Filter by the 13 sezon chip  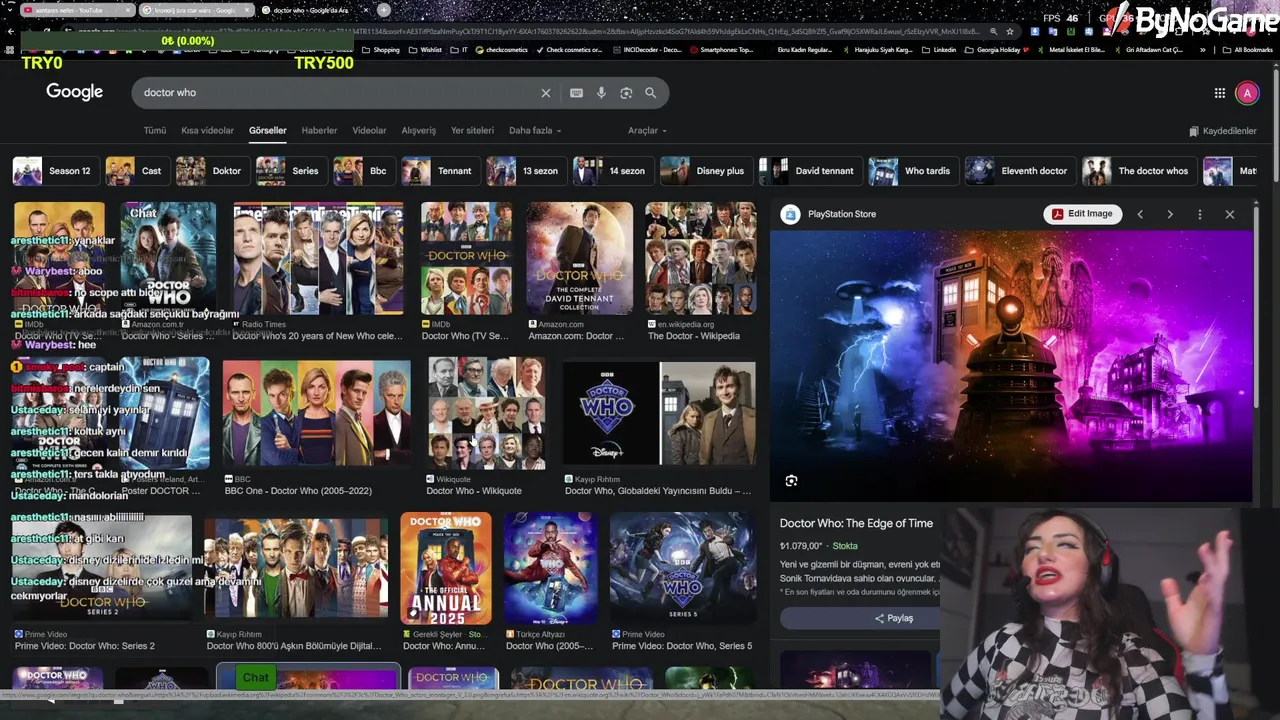pyautogui.click(x=525, y=171)
